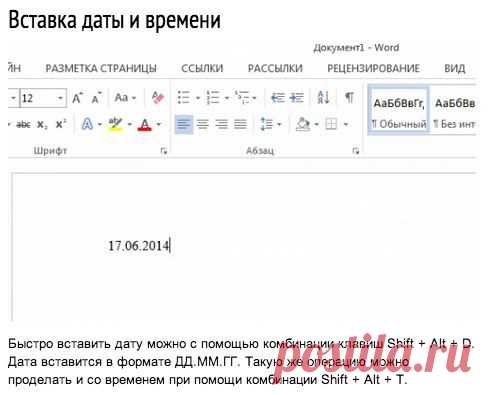Apply numbered list formatting
This screenshot has width=491, height=395.
pos(213,98)
